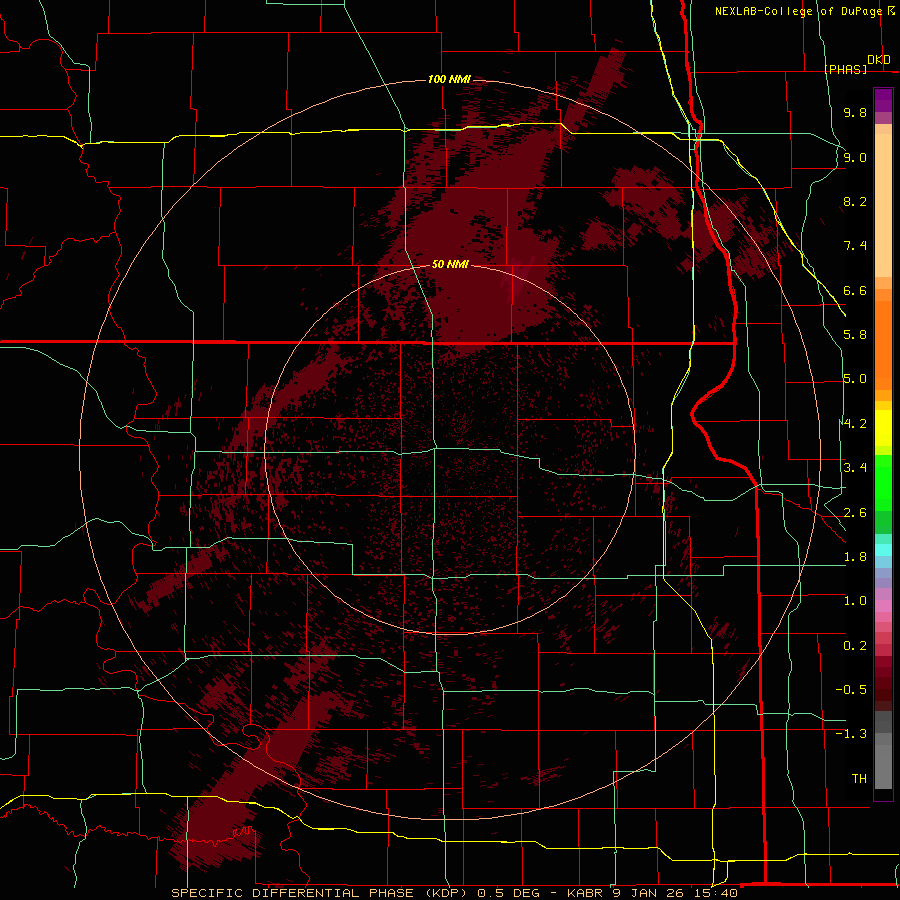
Task: Click the 4.2 value on the scale
Action: tap(855, 424)
